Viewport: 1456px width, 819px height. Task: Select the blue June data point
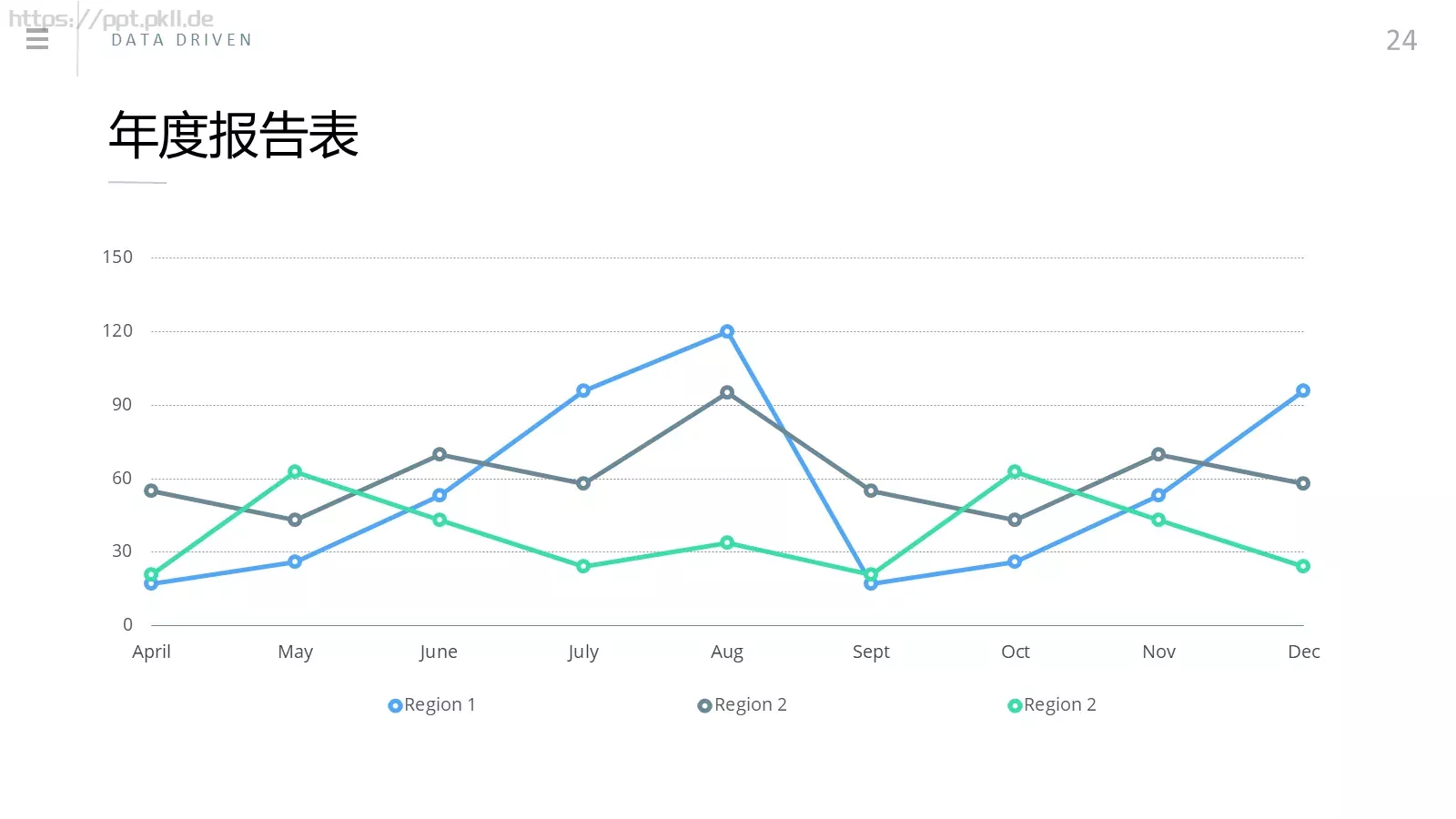(x=440, y=495)
